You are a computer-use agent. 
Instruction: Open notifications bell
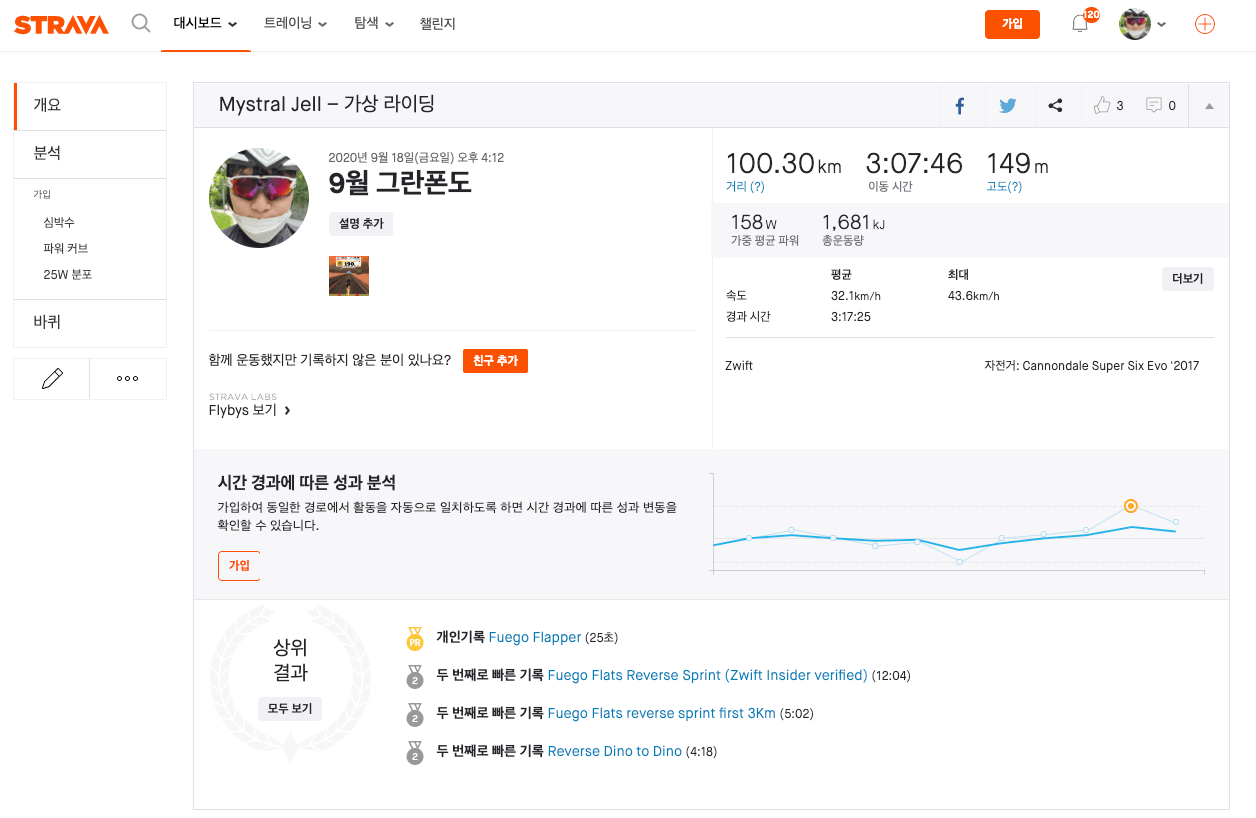1080,24
